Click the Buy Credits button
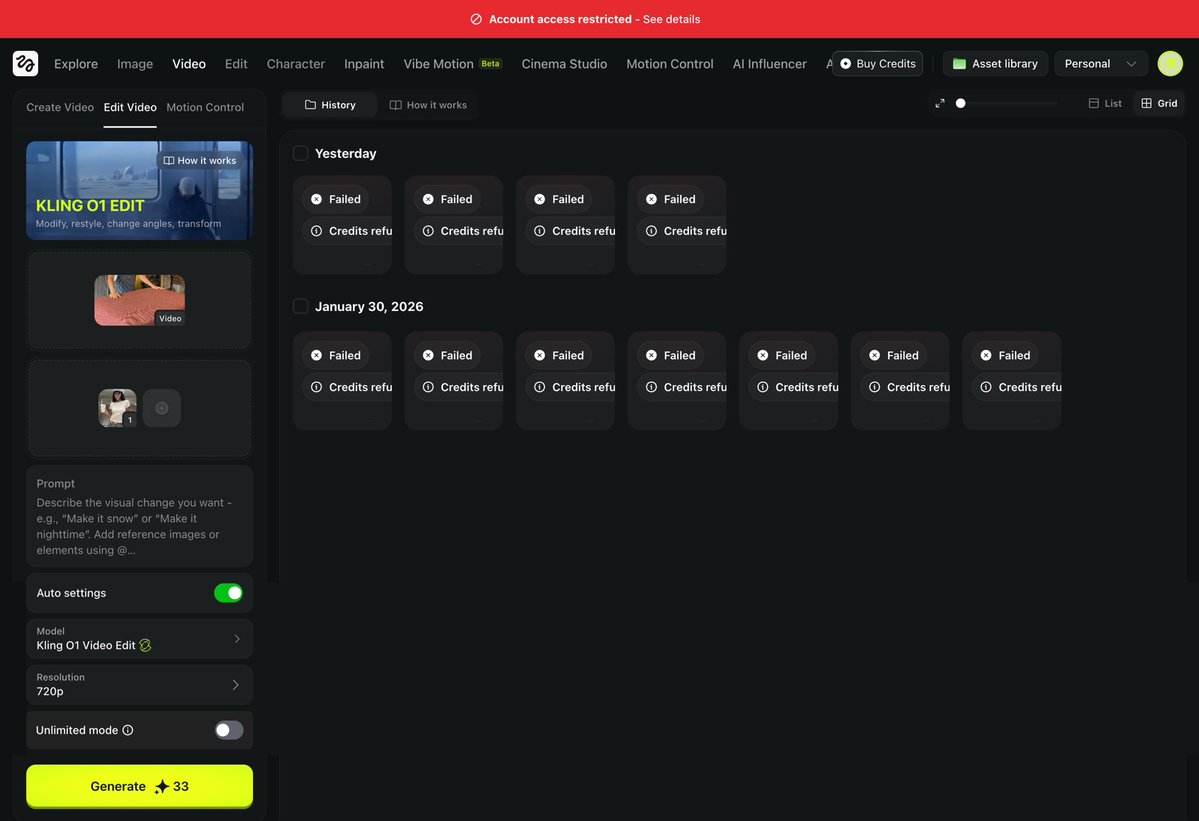 click(877, 63)
